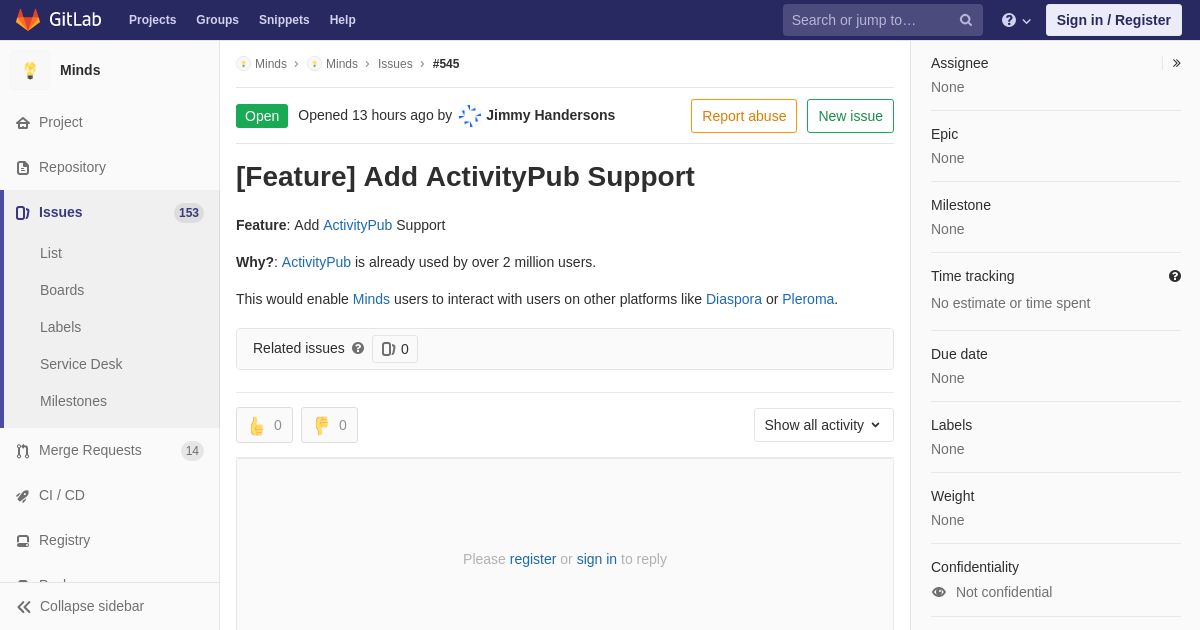Screen dimensions: 1200x630
Task: Click the Merge Requests sidebar icon
Action: tap(23, 450)
